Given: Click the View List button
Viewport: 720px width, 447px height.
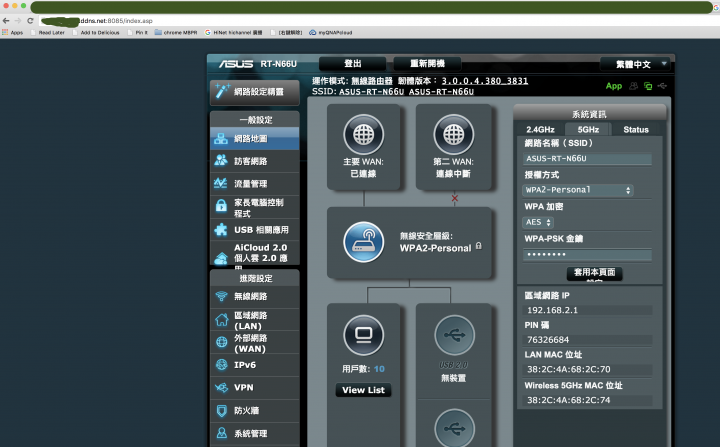Looking at the screenshot, I should (x=363, y=390).
